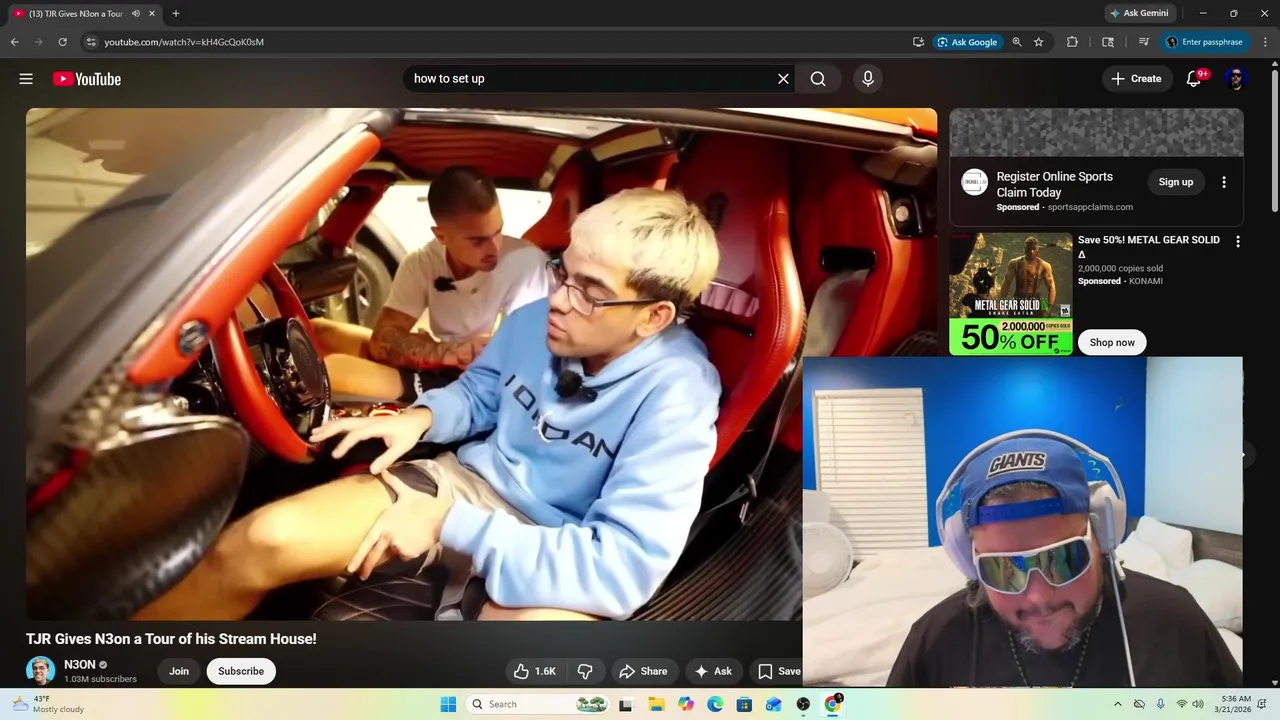Image resolution: width=1280 pixels, height=720 pixels.
Task: Open the N3ON channel name link
Action: click(x=80, y=664)
